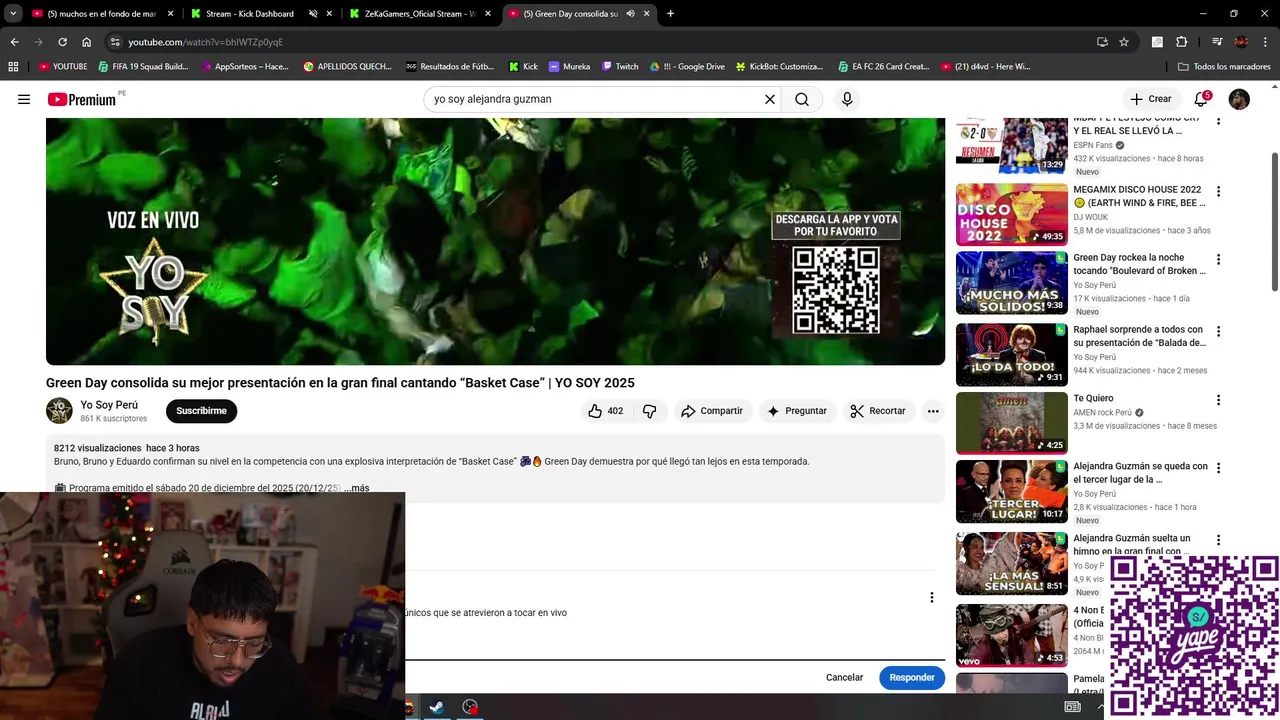1280x720 pixels.
Task: Switch to Stream - Kick Dashboard tab
Action: pyautogui.click(x=250, y=14)
